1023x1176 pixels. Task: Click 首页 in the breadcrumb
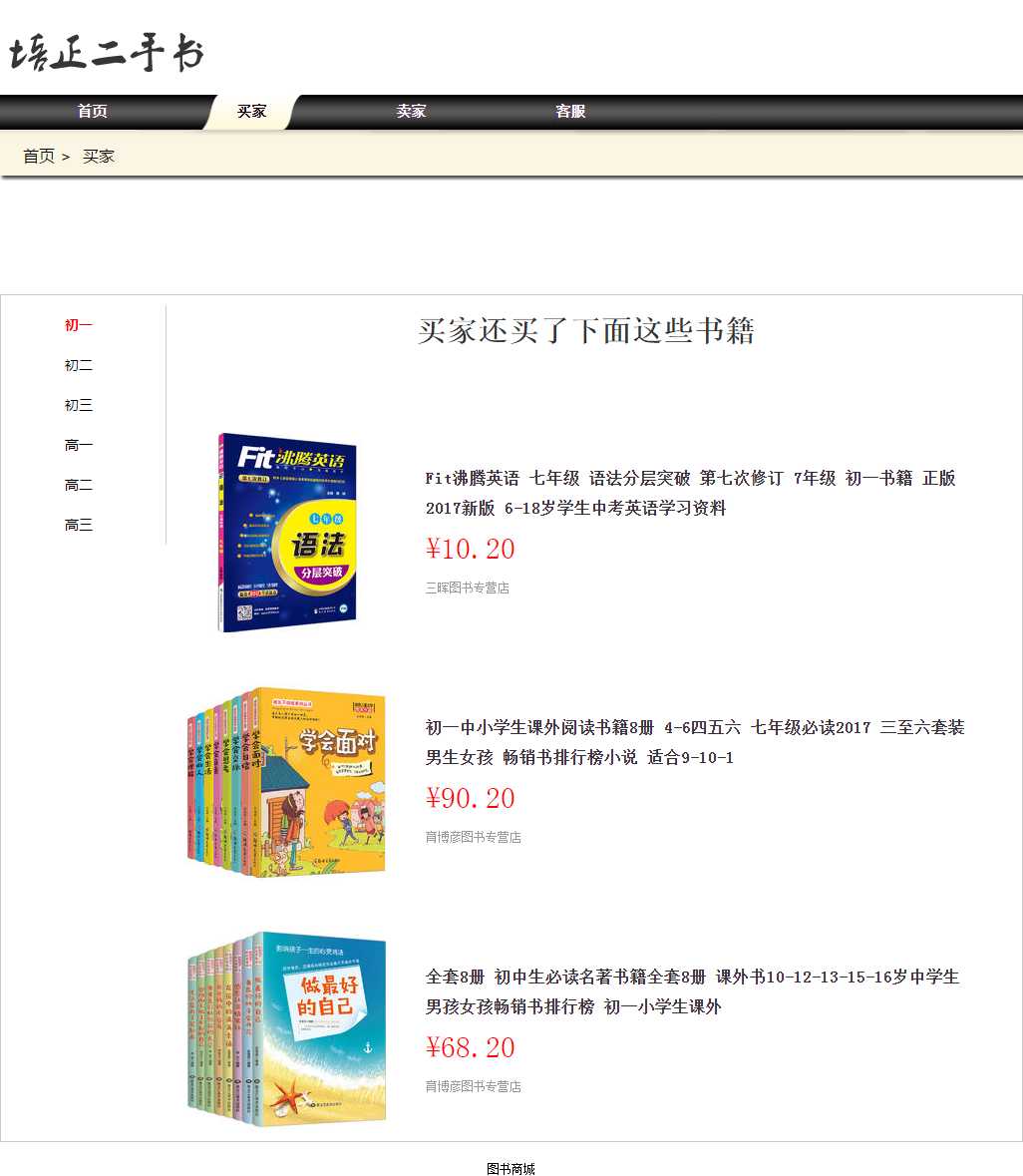(x=39, y=157)
